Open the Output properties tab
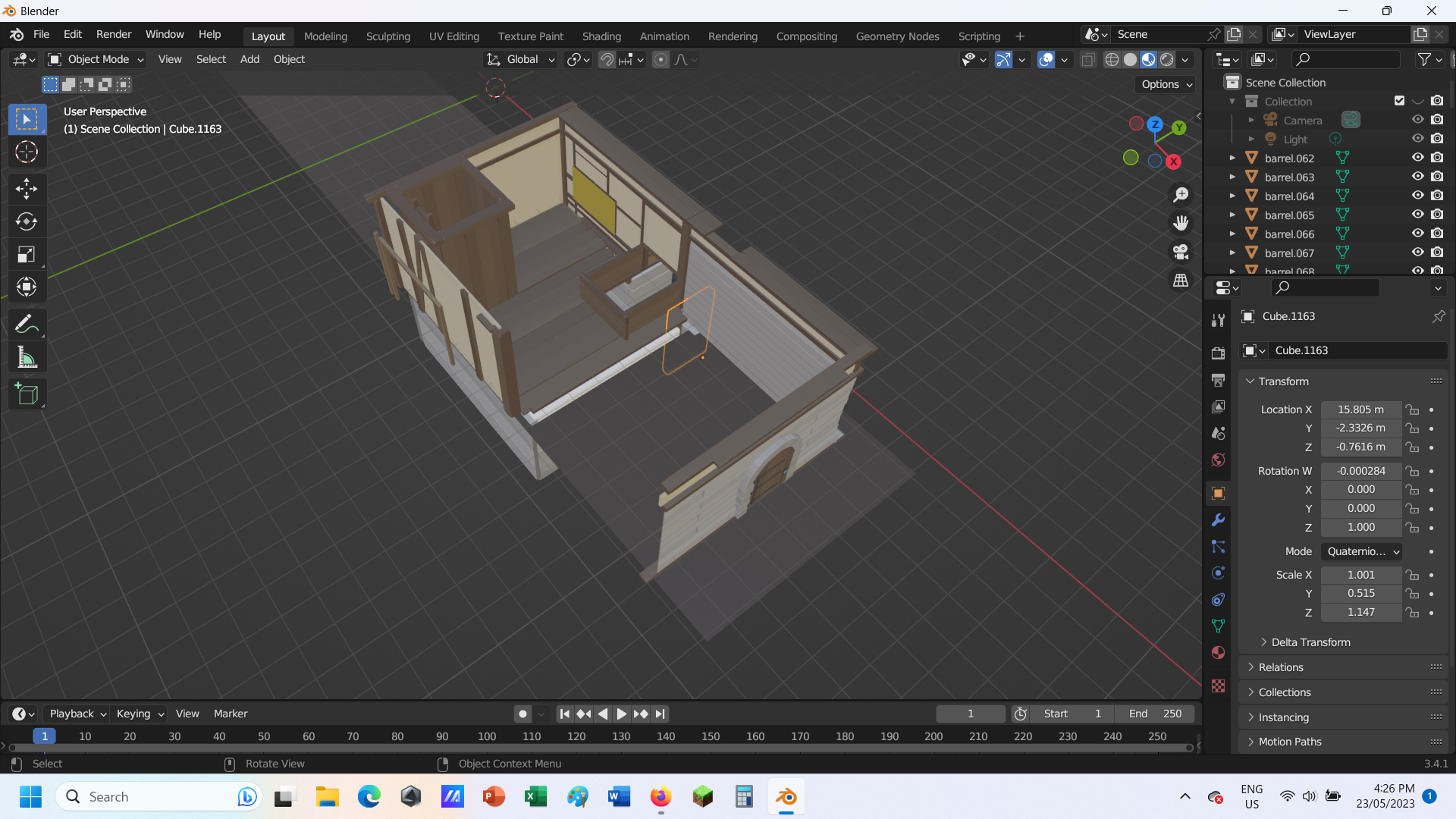Screen dimensions: 1456x819 click(1218, 380)
